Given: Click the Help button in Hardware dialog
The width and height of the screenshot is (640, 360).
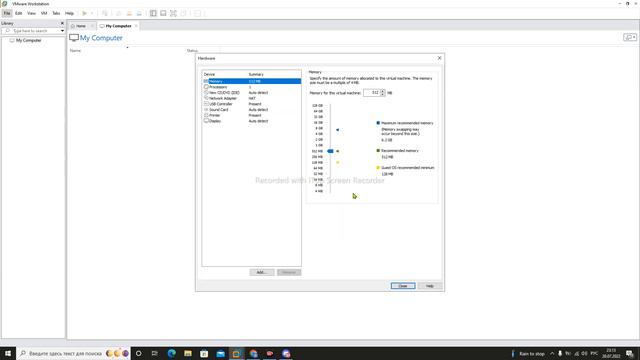Looking at the screenshot, I should tap(430, 286).
